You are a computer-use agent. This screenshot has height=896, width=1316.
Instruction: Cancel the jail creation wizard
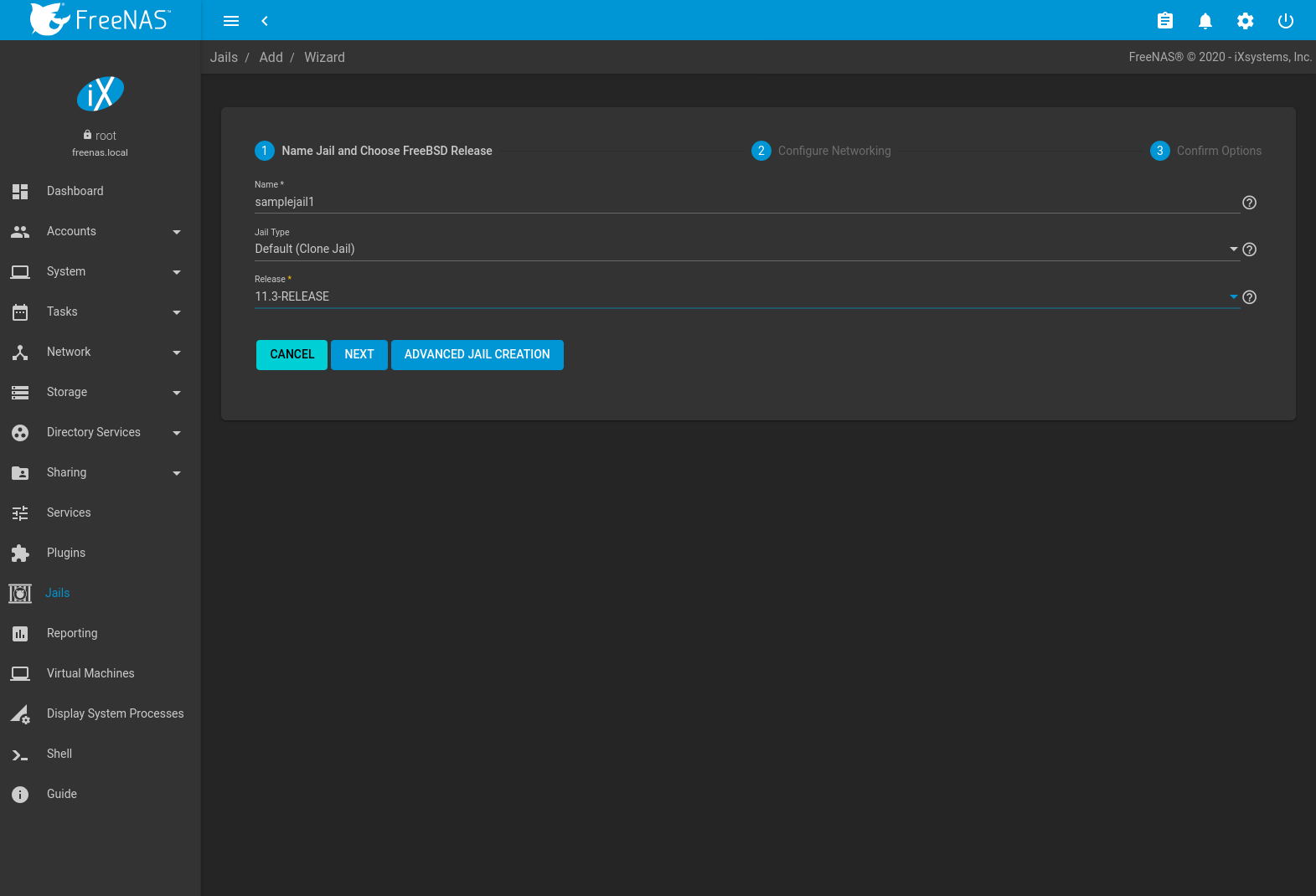292,355
